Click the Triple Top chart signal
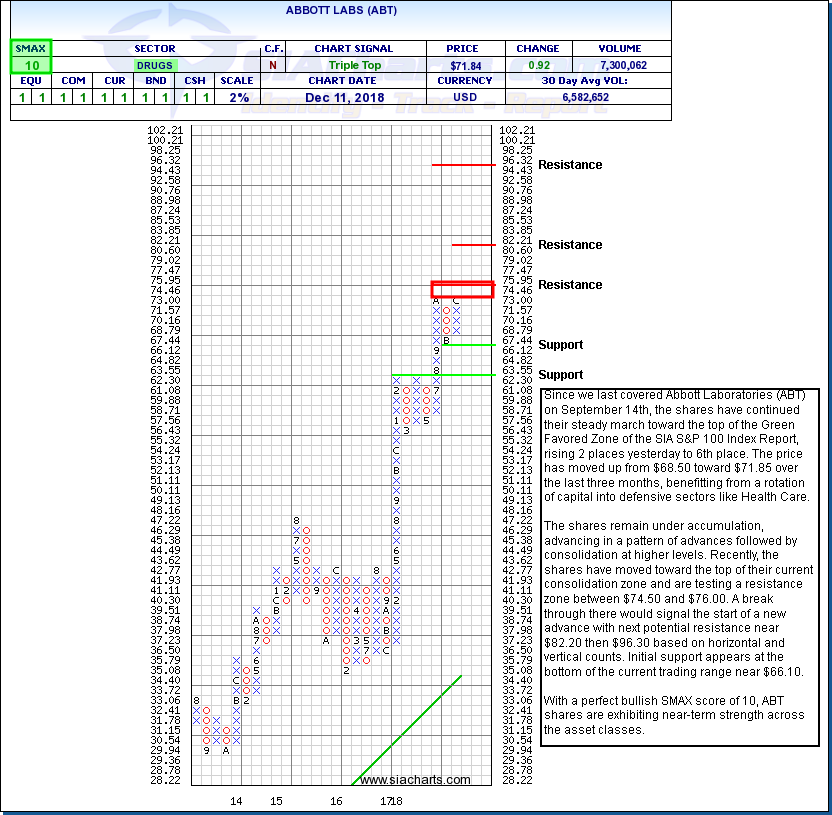 coord(353,65)
